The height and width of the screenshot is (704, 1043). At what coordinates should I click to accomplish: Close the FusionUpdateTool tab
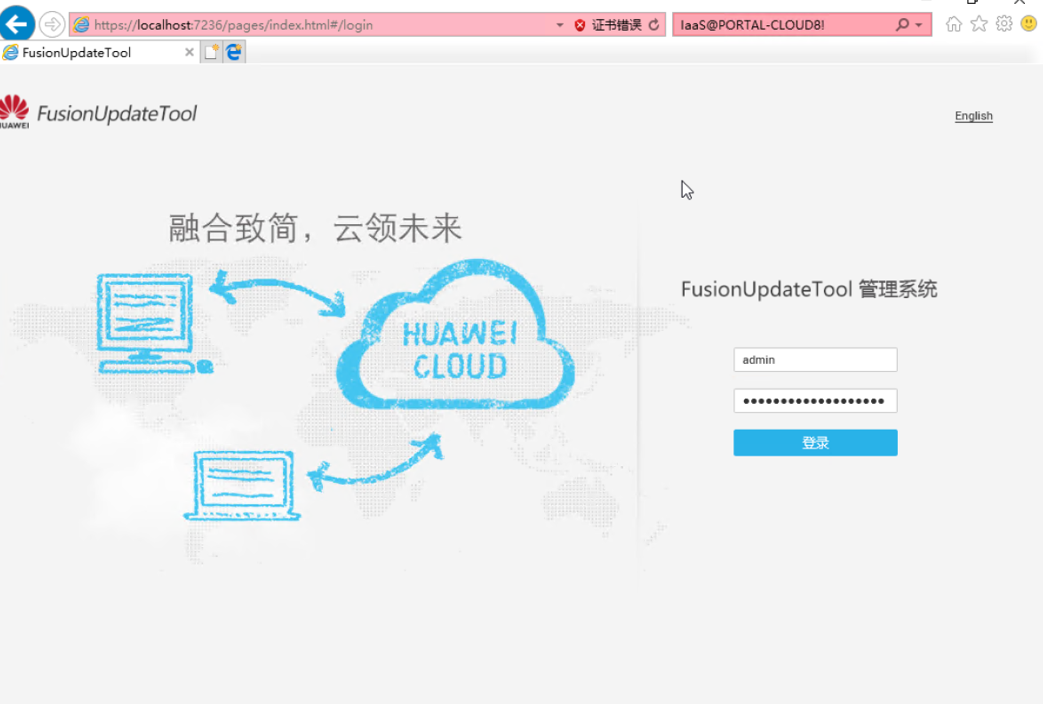(190, 52)
